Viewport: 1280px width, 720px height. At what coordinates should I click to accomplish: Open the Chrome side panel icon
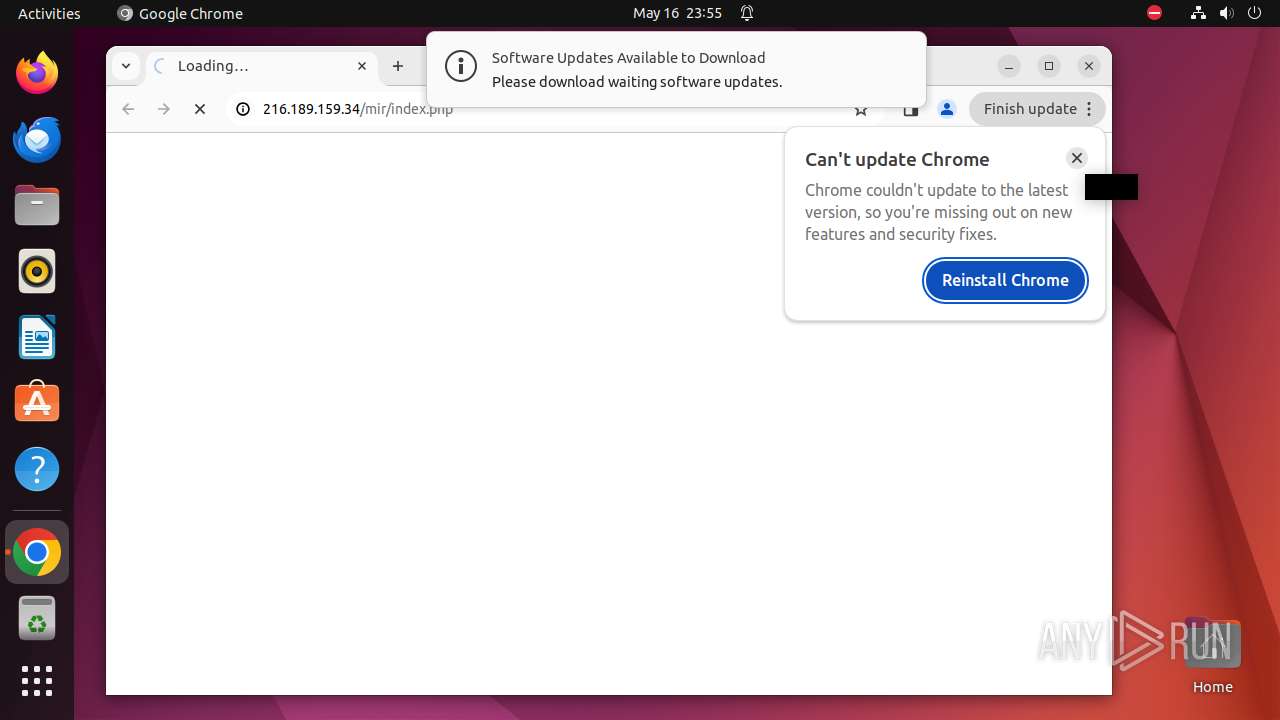click(911, 111)
